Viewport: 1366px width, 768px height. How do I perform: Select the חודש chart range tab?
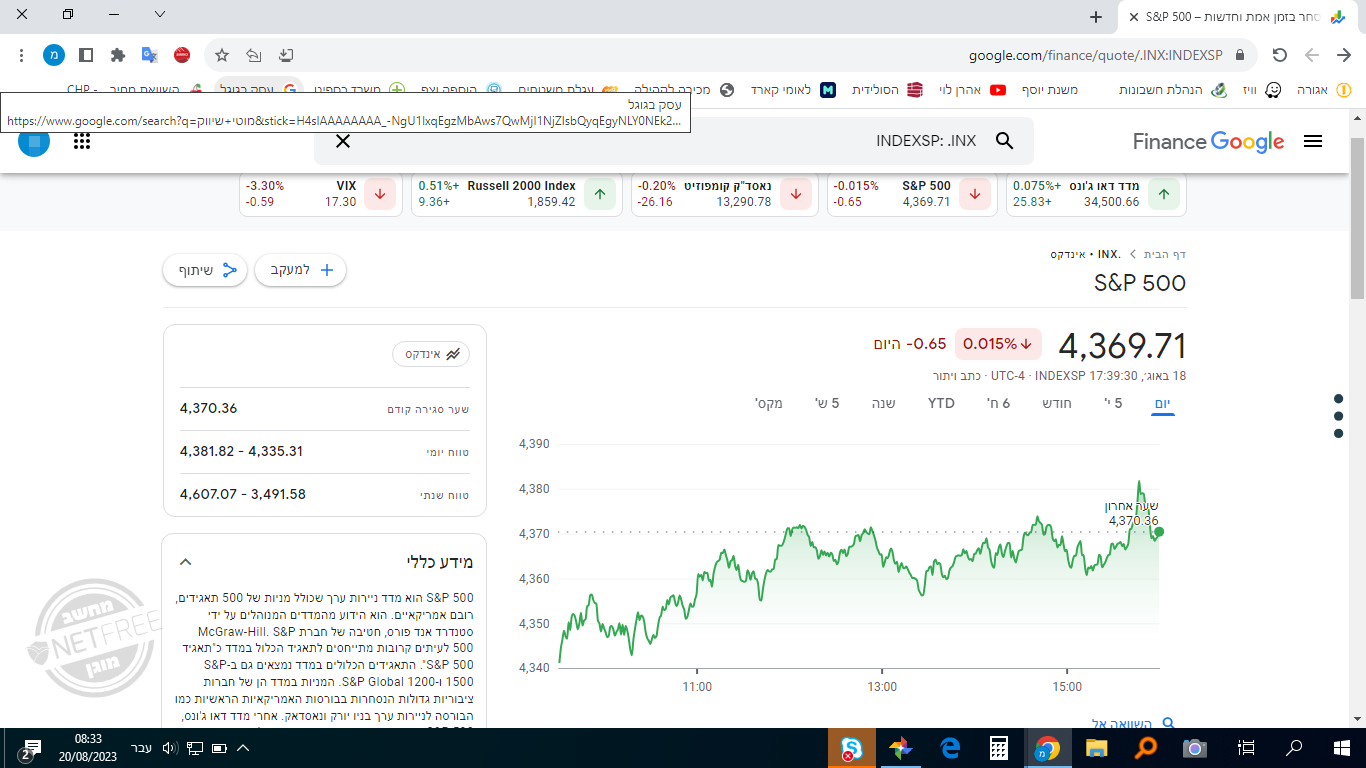pos(1057,403)
